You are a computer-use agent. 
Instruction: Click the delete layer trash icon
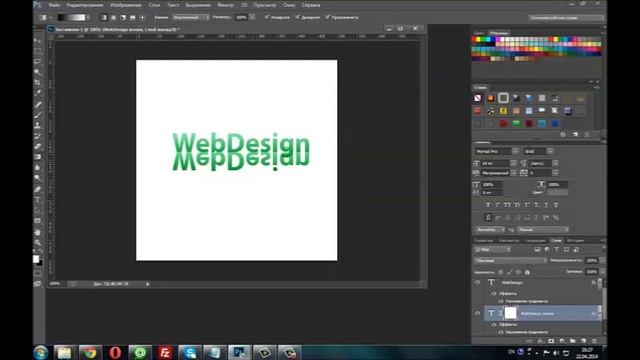pyautogui.click(x=594, y=341)
